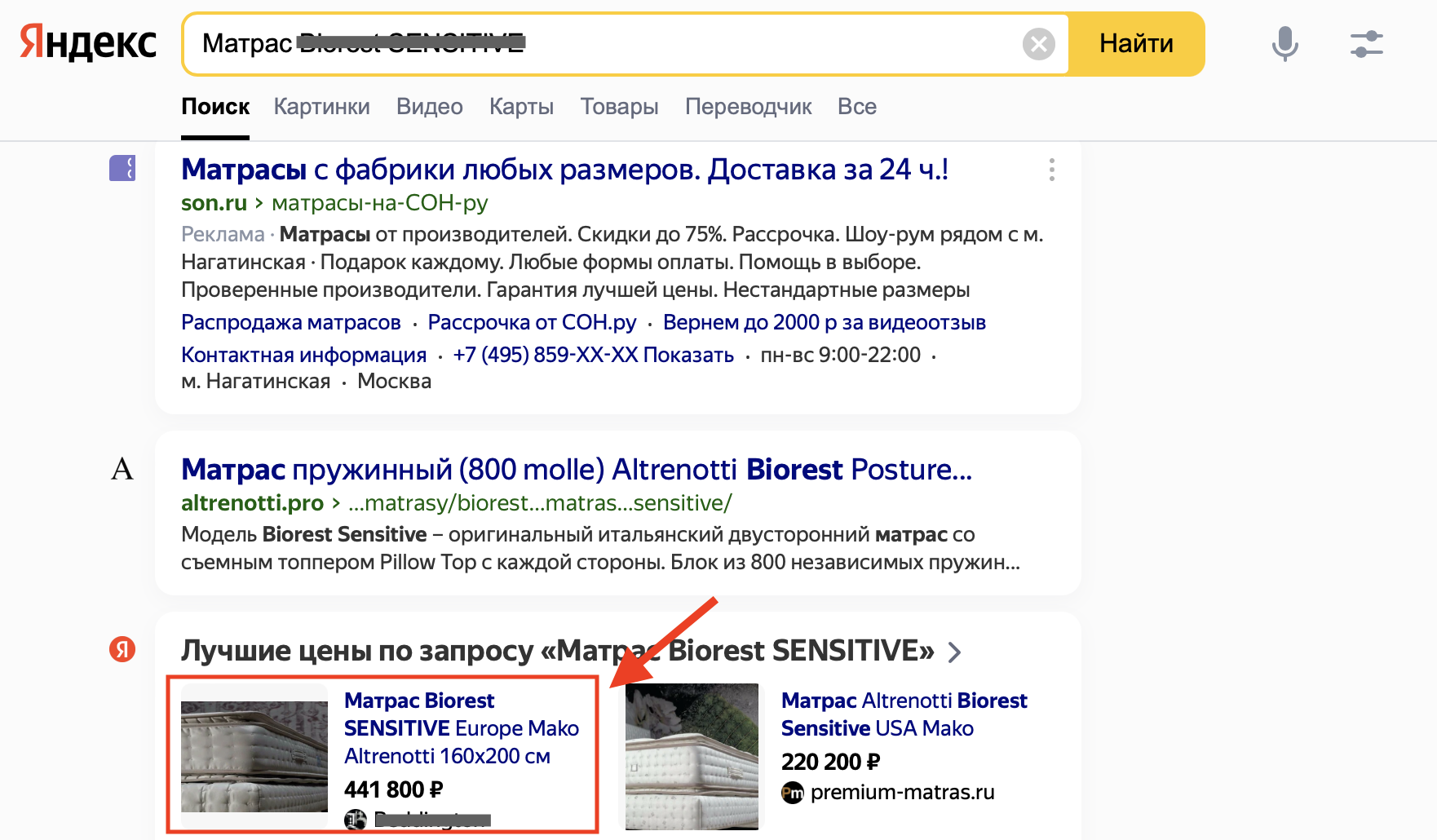Image resolution: width=1437 pixels, height=840 pixels.
Task: Open search settings sliders icon
Action: (1366, 44)
